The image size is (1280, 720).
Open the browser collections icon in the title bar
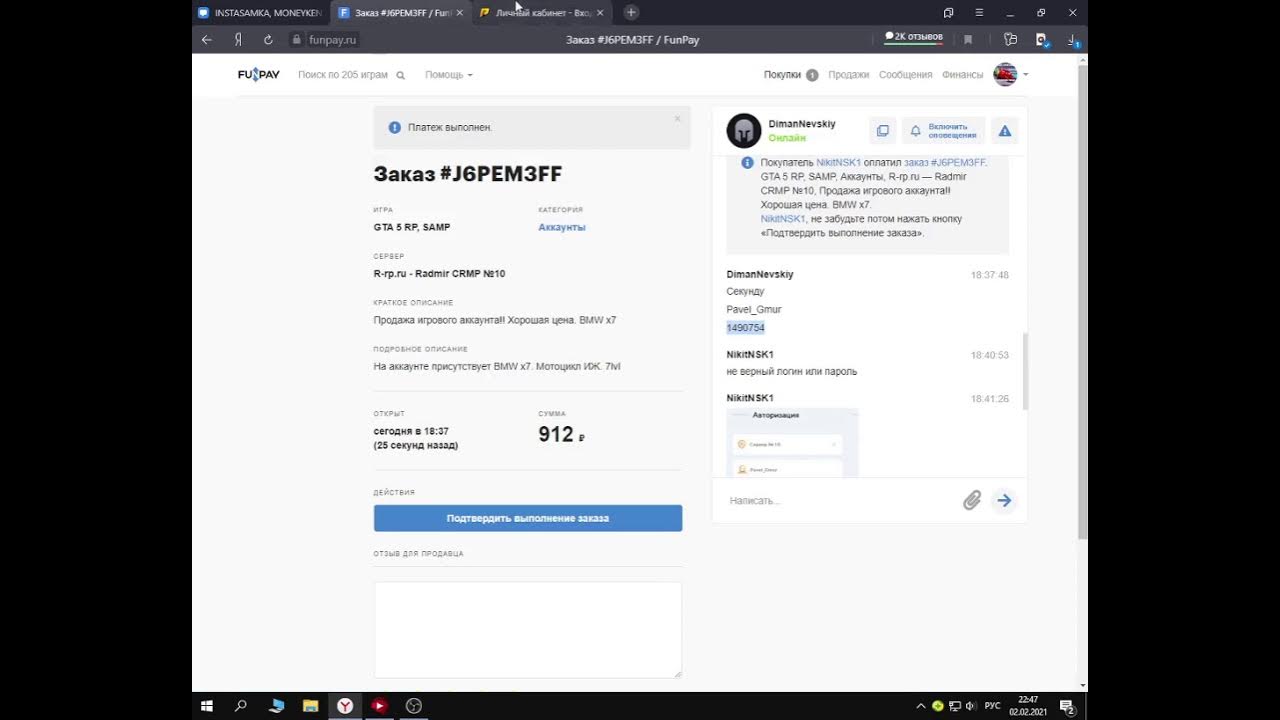(948, 12)
